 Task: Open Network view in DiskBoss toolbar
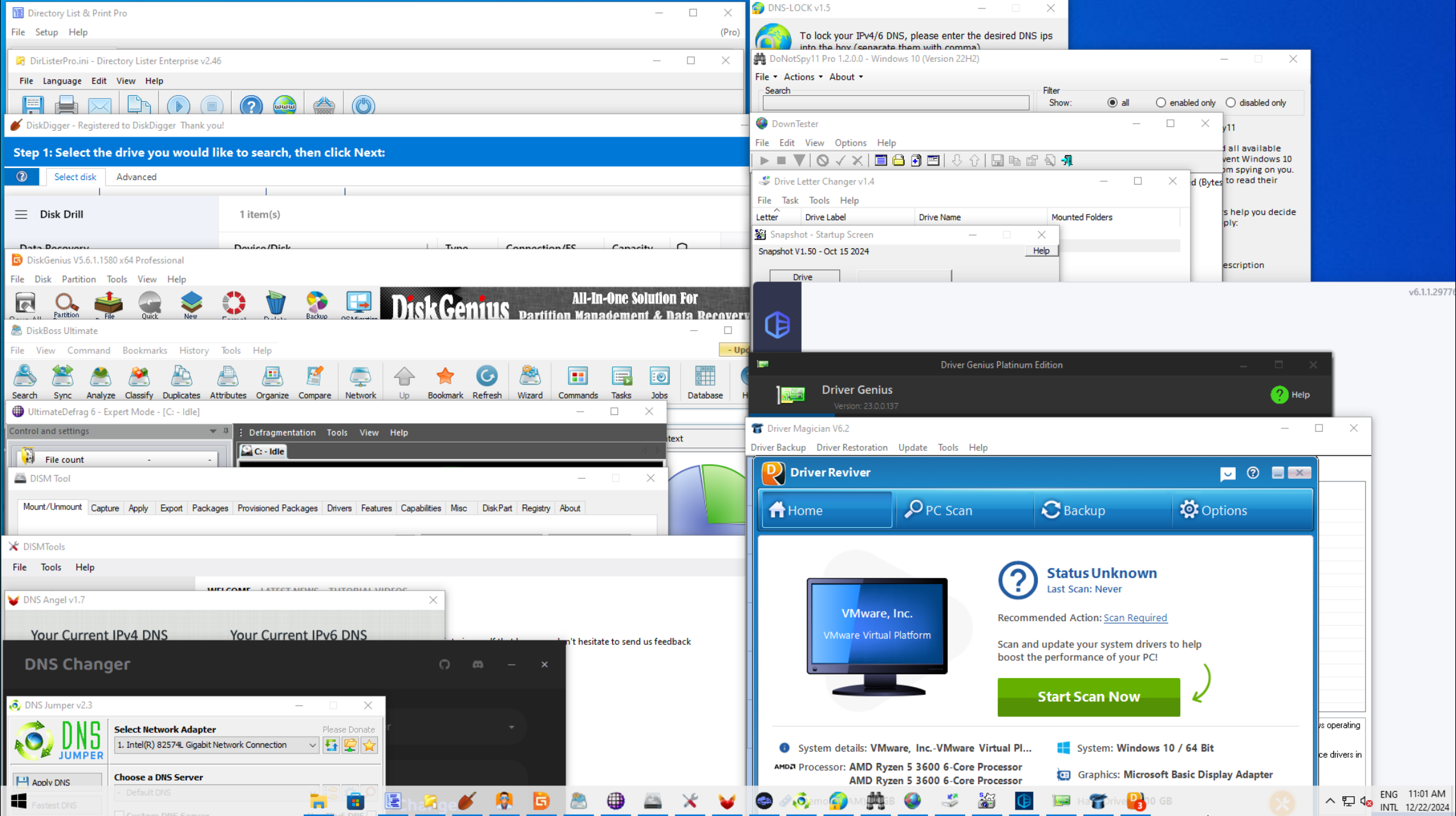(361, 382)
